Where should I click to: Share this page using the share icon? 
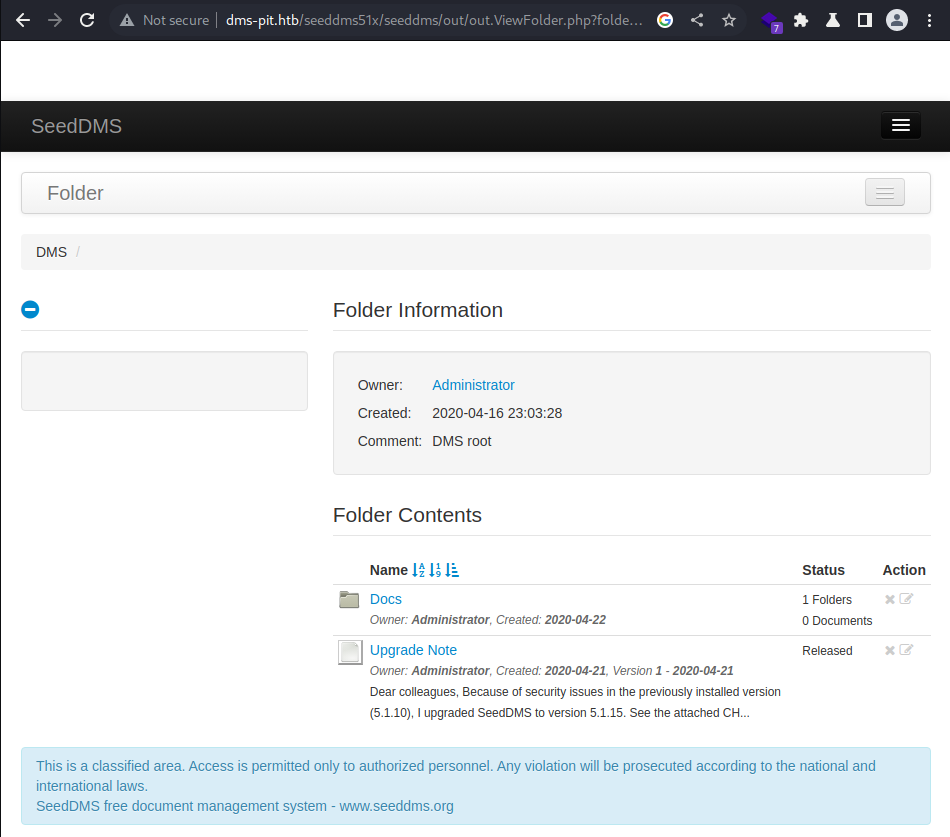pos(697,20)
